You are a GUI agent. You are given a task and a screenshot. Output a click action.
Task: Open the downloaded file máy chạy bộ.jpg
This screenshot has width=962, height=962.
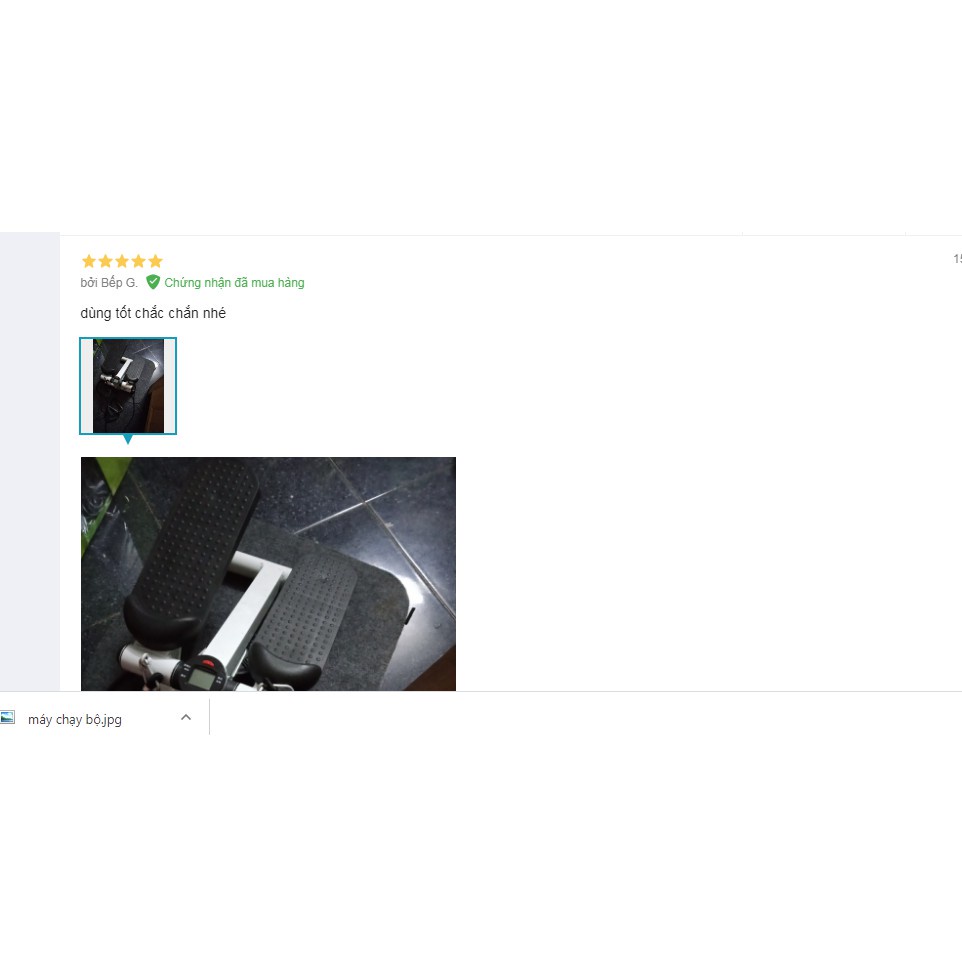point(75,719)
